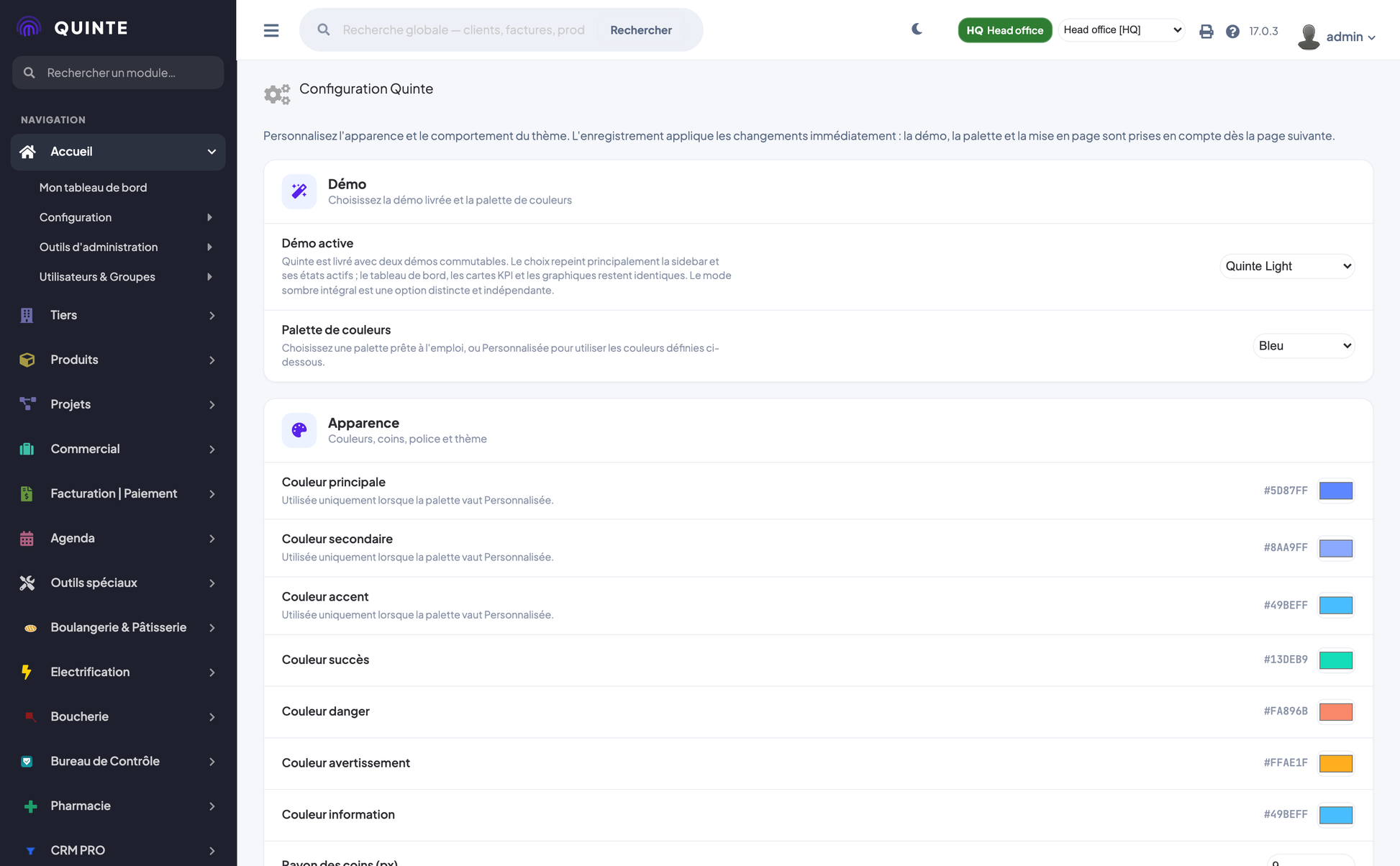This screenshot has height=866, width=1400.
Task: Open the Couleur avertissement color swatch
Action: click(1336, 764)
